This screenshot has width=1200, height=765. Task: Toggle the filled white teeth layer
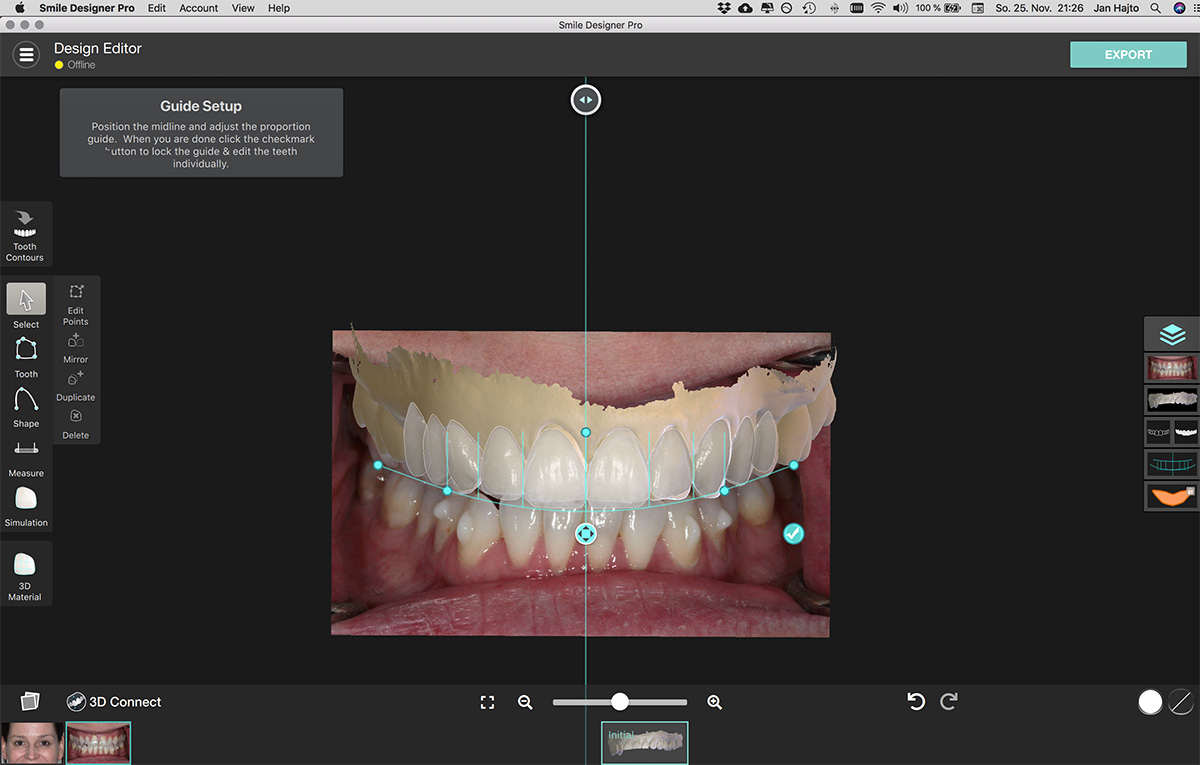tap(1186, 432)
